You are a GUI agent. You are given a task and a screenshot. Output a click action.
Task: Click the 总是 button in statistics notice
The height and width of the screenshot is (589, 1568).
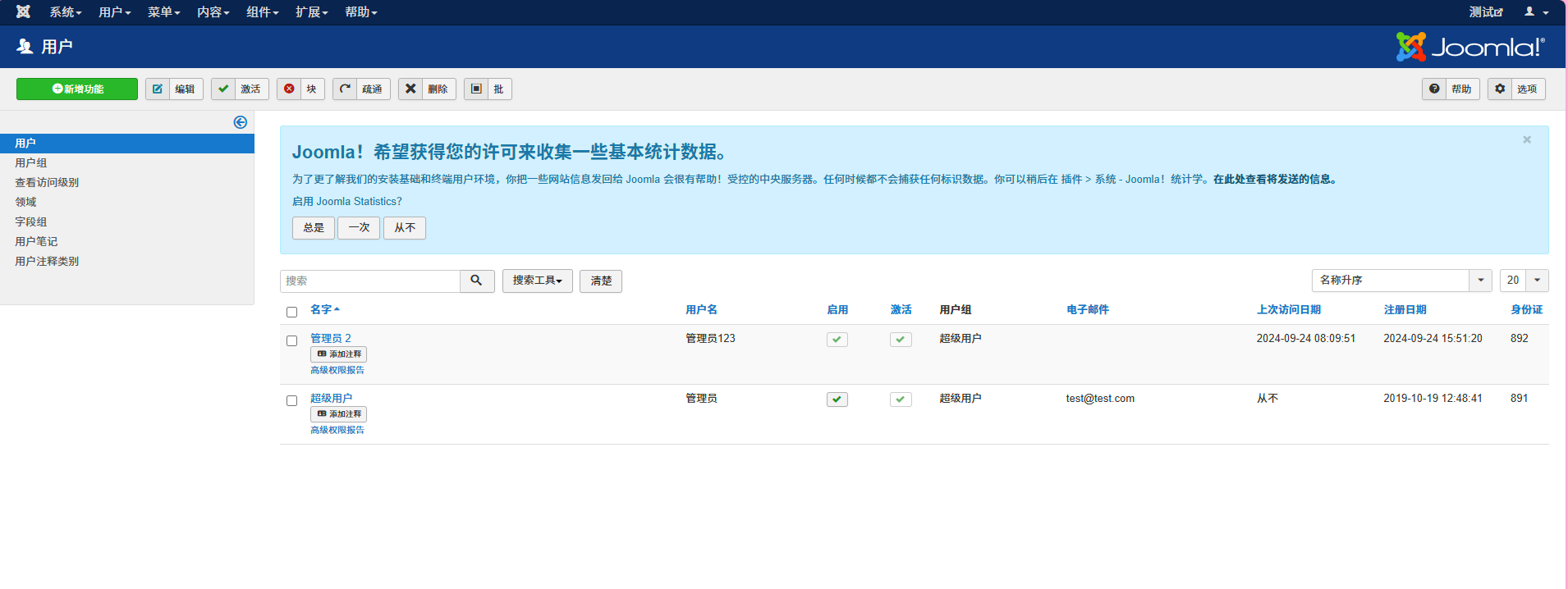click(313, 228)
